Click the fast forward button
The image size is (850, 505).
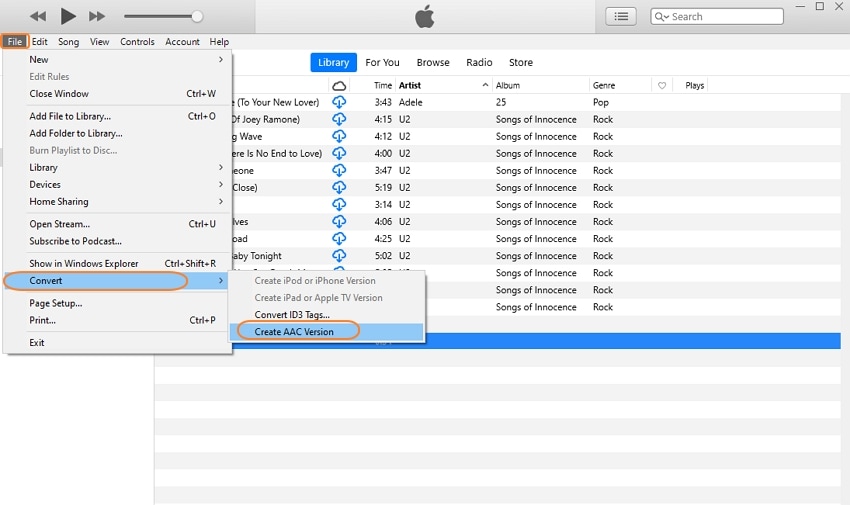coord(97,16)
